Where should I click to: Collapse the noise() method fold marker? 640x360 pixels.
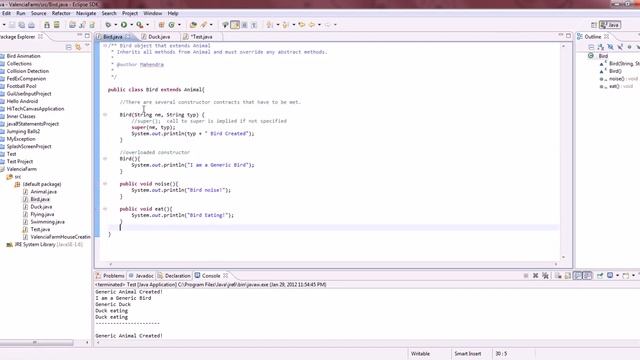point(105,184)
